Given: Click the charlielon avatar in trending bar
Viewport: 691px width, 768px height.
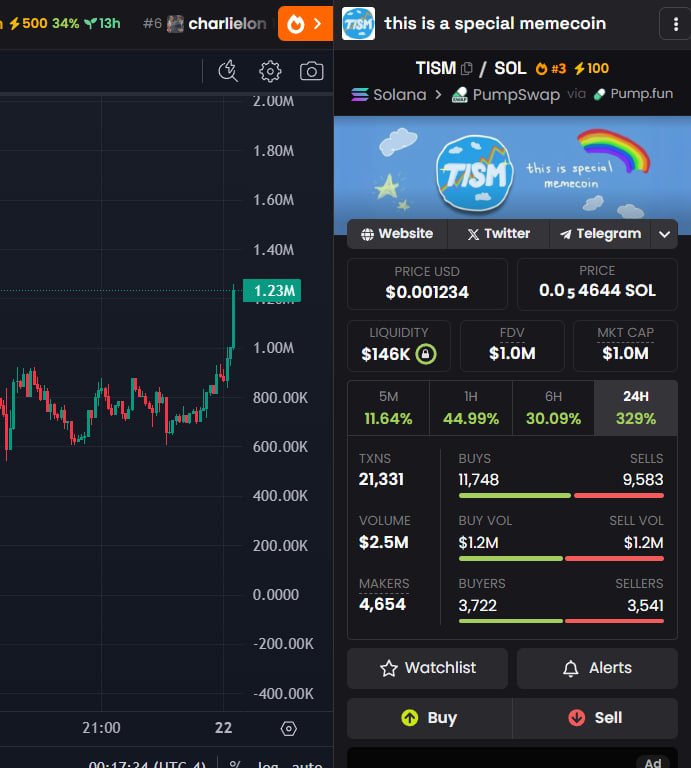Looking at the screenshot, I should [175, 24].
